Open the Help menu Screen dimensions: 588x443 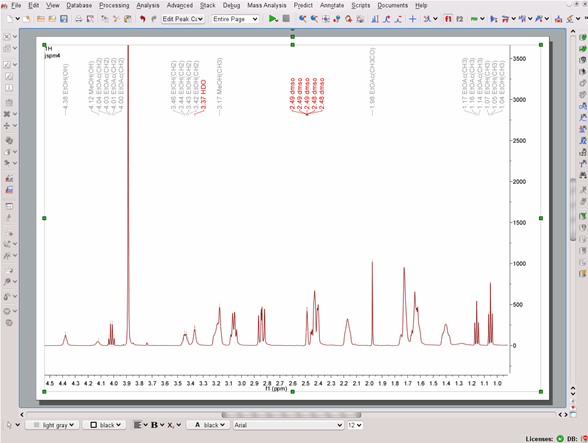point(421,5)
